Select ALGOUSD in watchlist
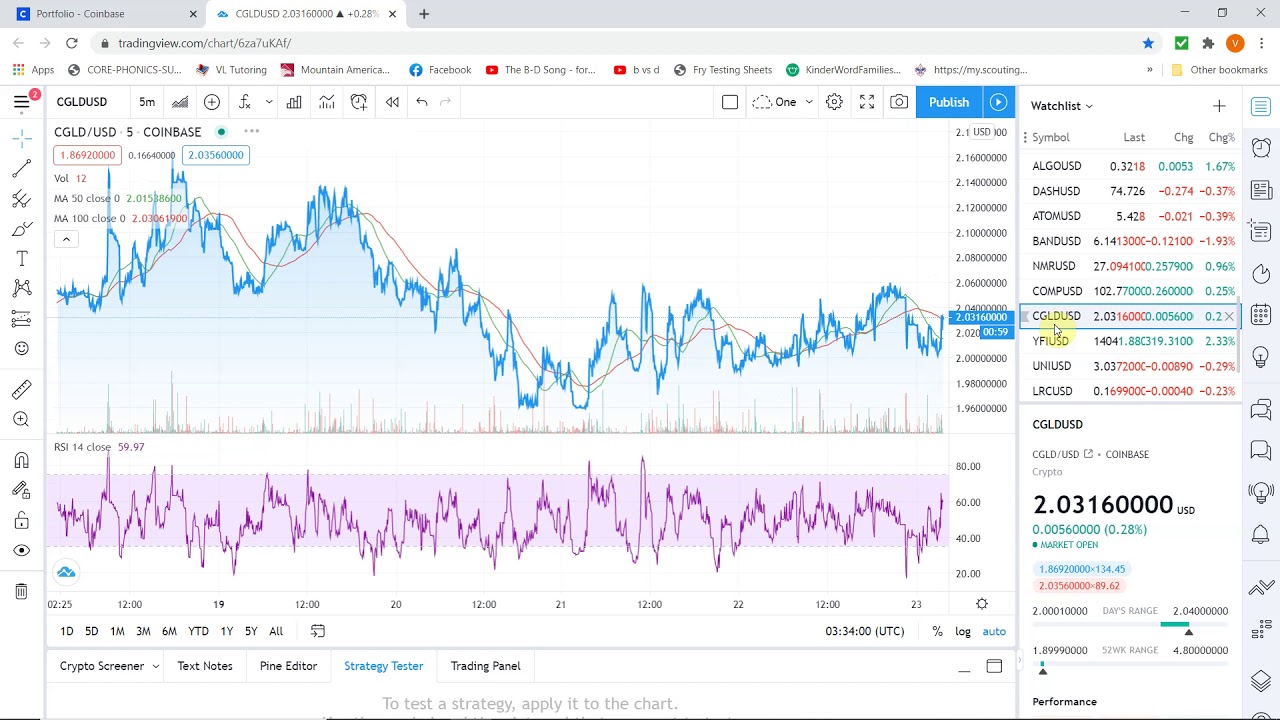The height and width of the screenshot is (720, 1280). (1130, 166)
